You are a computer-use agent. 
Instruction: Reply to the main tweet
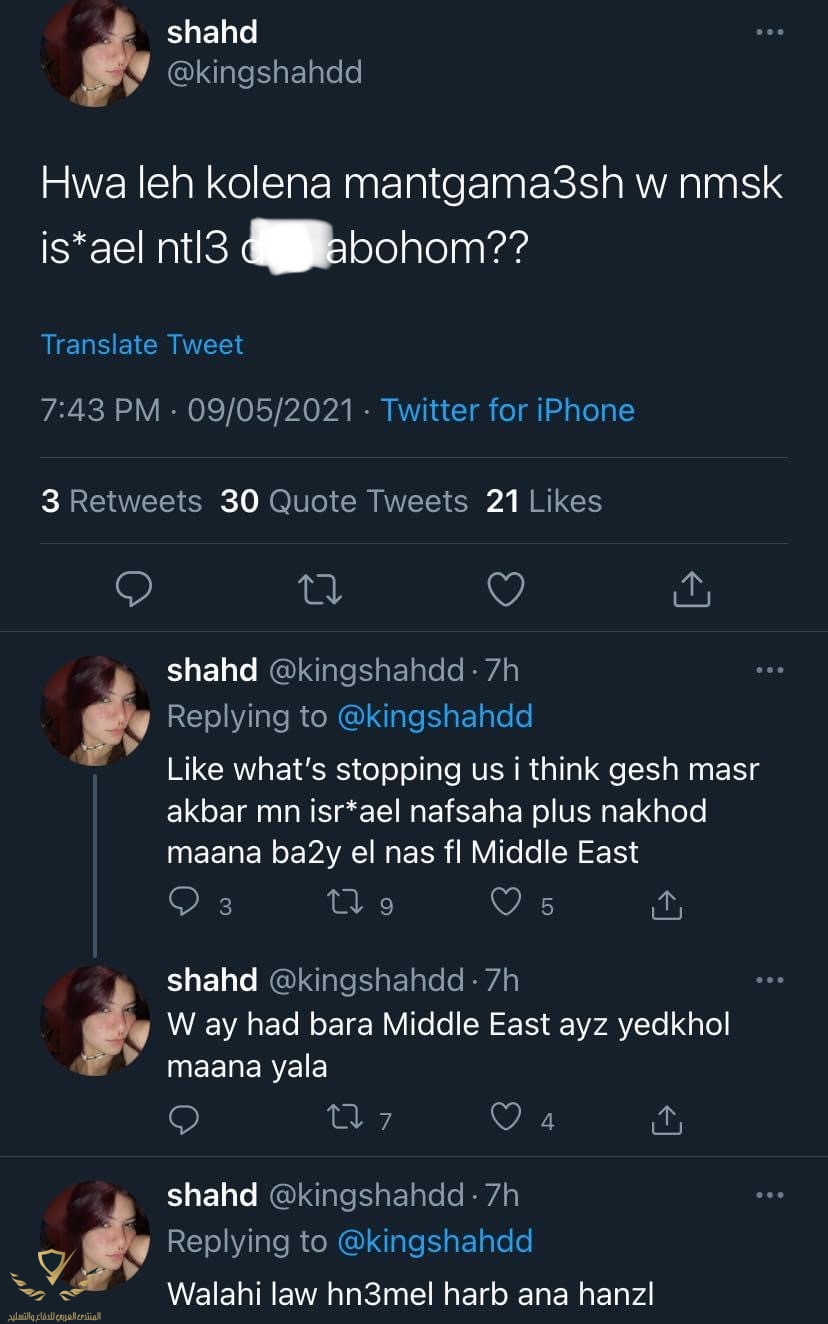click(x=134, y=590)
